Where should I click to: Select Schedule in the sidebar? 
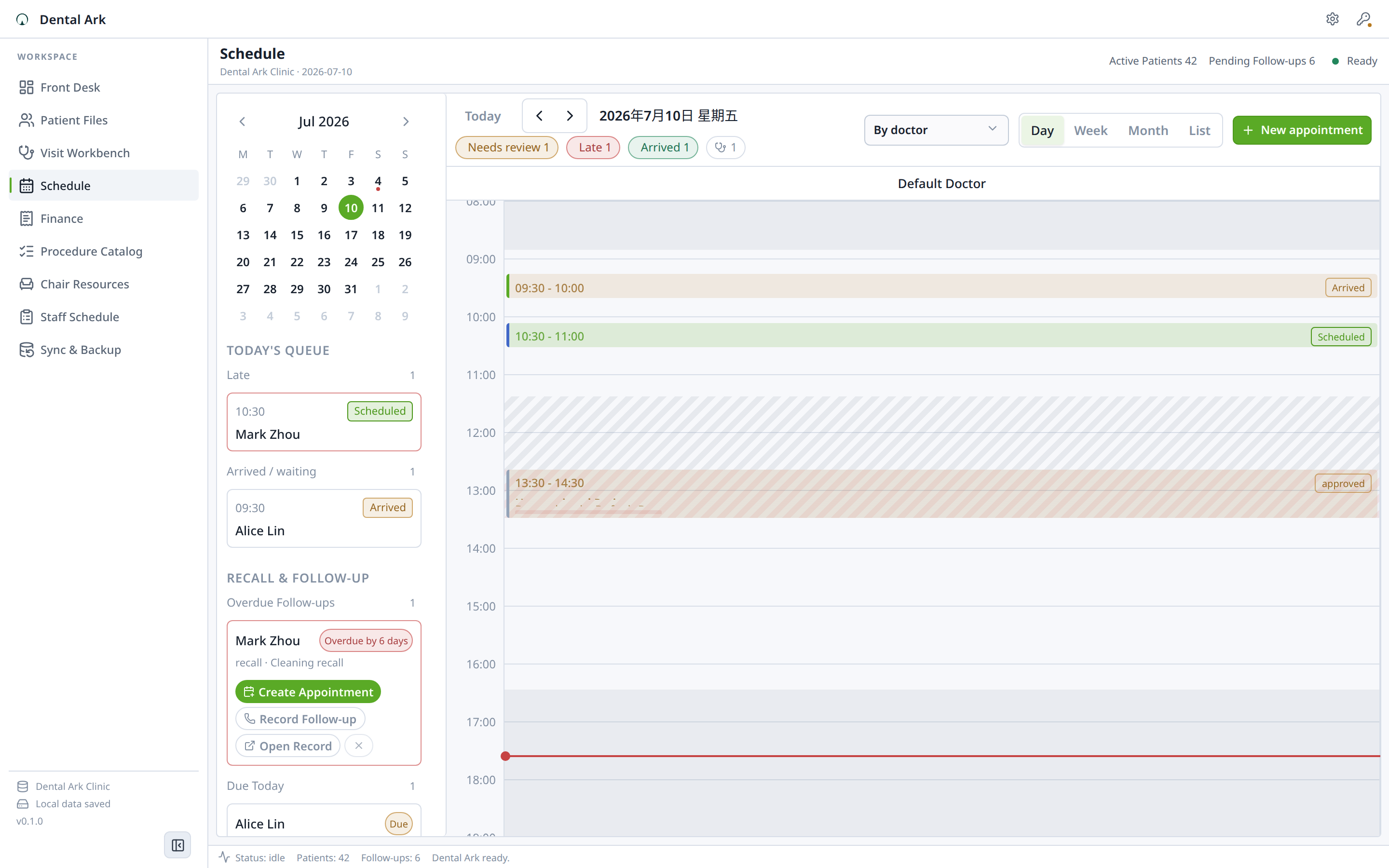click(x=103, y=186)
